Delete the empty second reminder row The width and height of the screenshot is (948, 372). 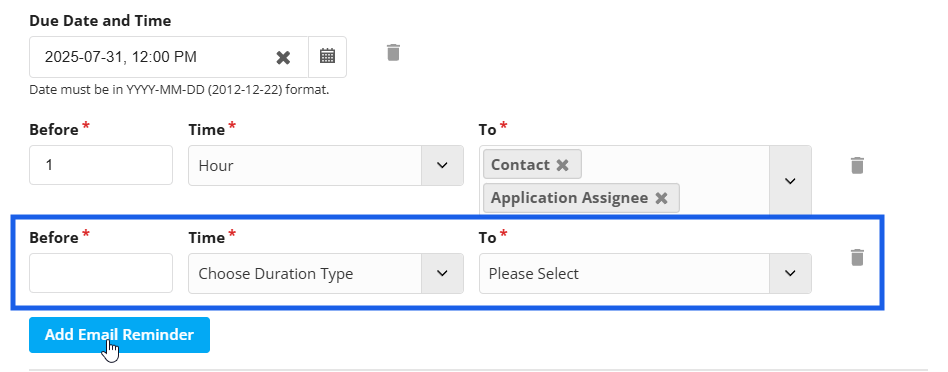point(857,257)
